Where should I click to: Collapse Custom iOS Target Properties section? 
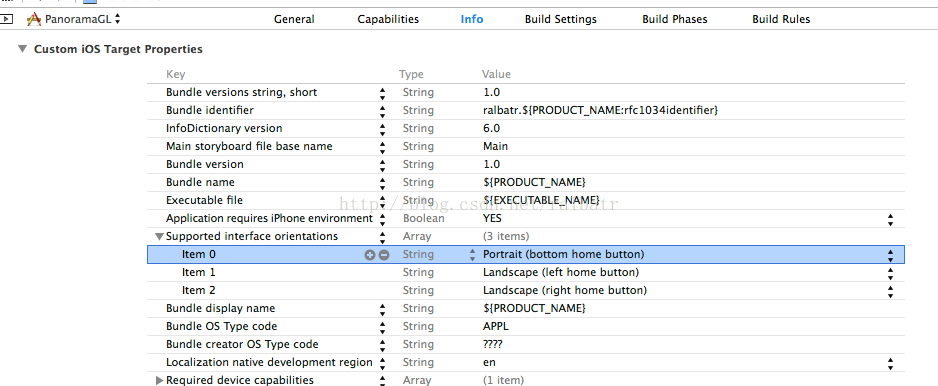pos(23,49)
